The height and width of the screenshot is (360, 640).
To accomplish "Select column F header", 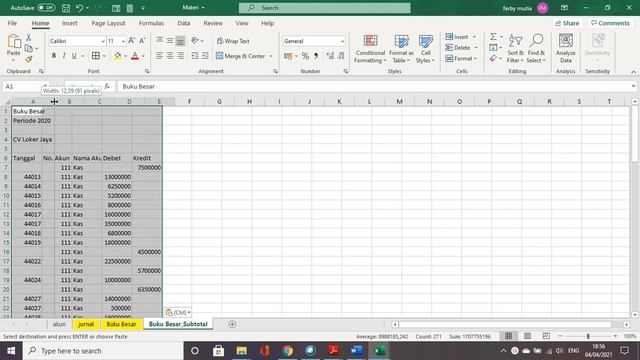I will click(189, 101).
